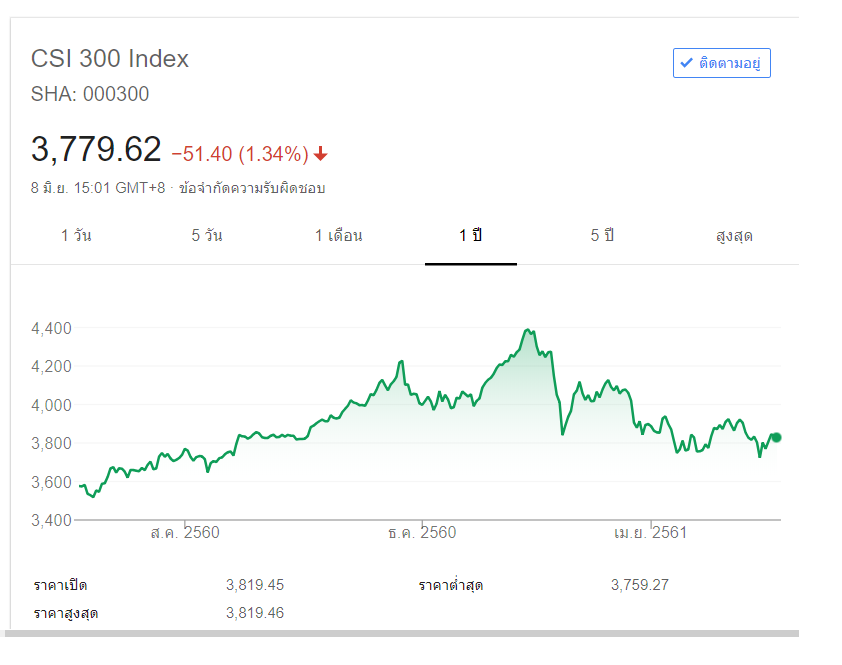Show the 5 ปี chart range

tap(602, 236)
